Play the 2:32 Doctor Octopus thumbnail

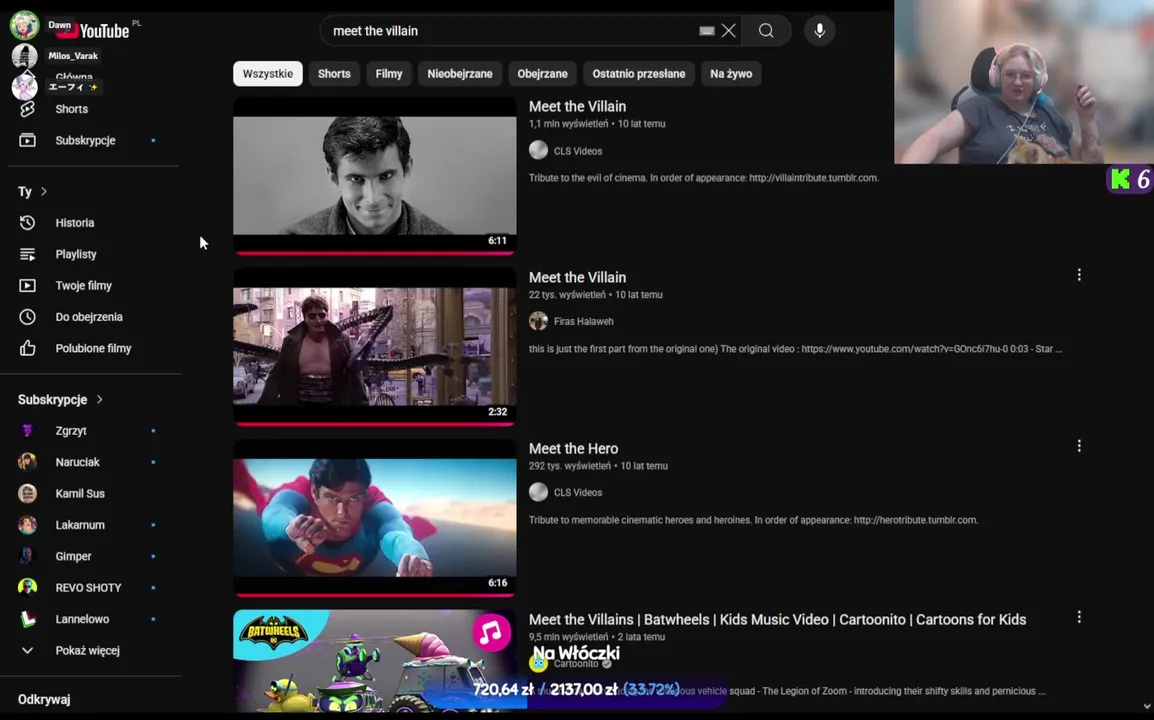(375, 347)
